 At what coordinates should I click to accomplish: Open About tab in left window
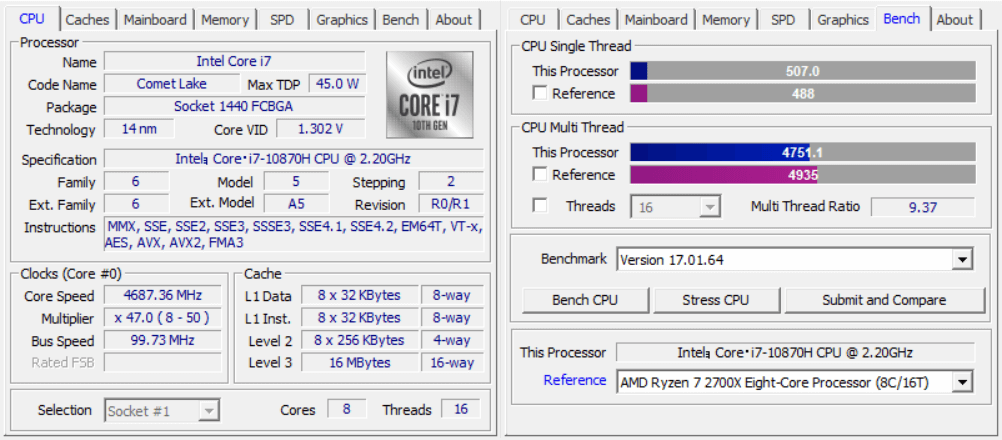click(x=453, y=20)
